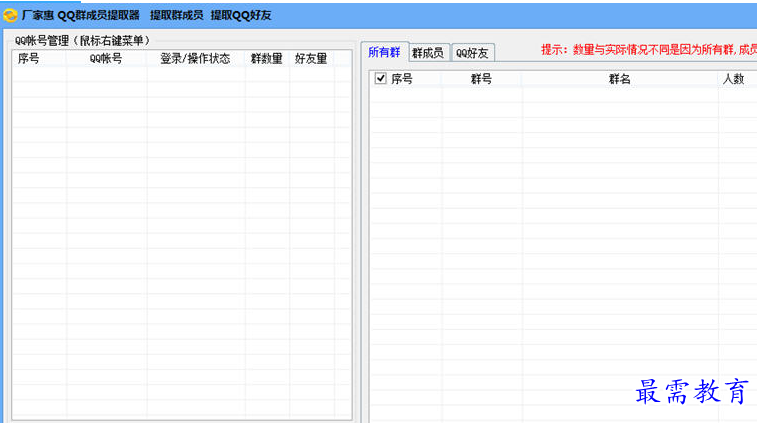This screenshot has height=423, width=757.
Task: Sort by the 群名 column header
Action: 619,79
